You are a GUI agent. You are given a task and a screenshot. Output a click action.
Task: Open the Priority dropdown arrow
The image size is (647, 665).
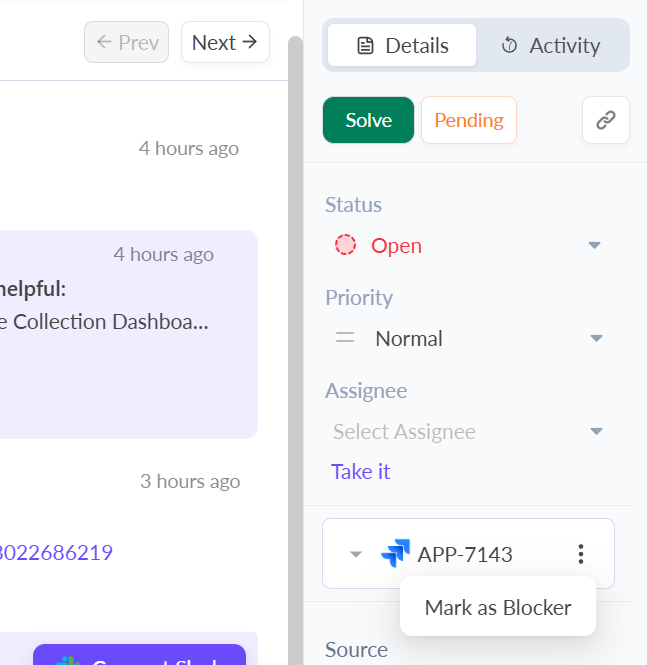coord(596,338)
